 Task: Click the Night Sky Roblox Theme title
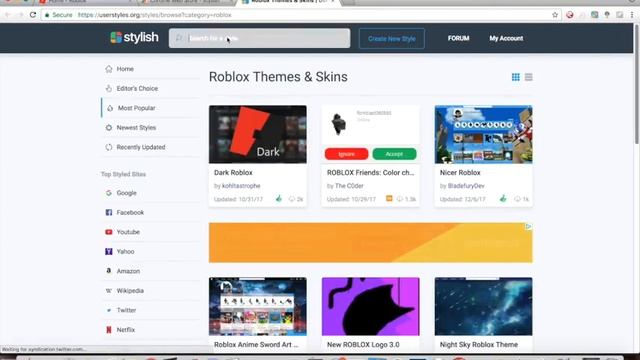(479, 345)
